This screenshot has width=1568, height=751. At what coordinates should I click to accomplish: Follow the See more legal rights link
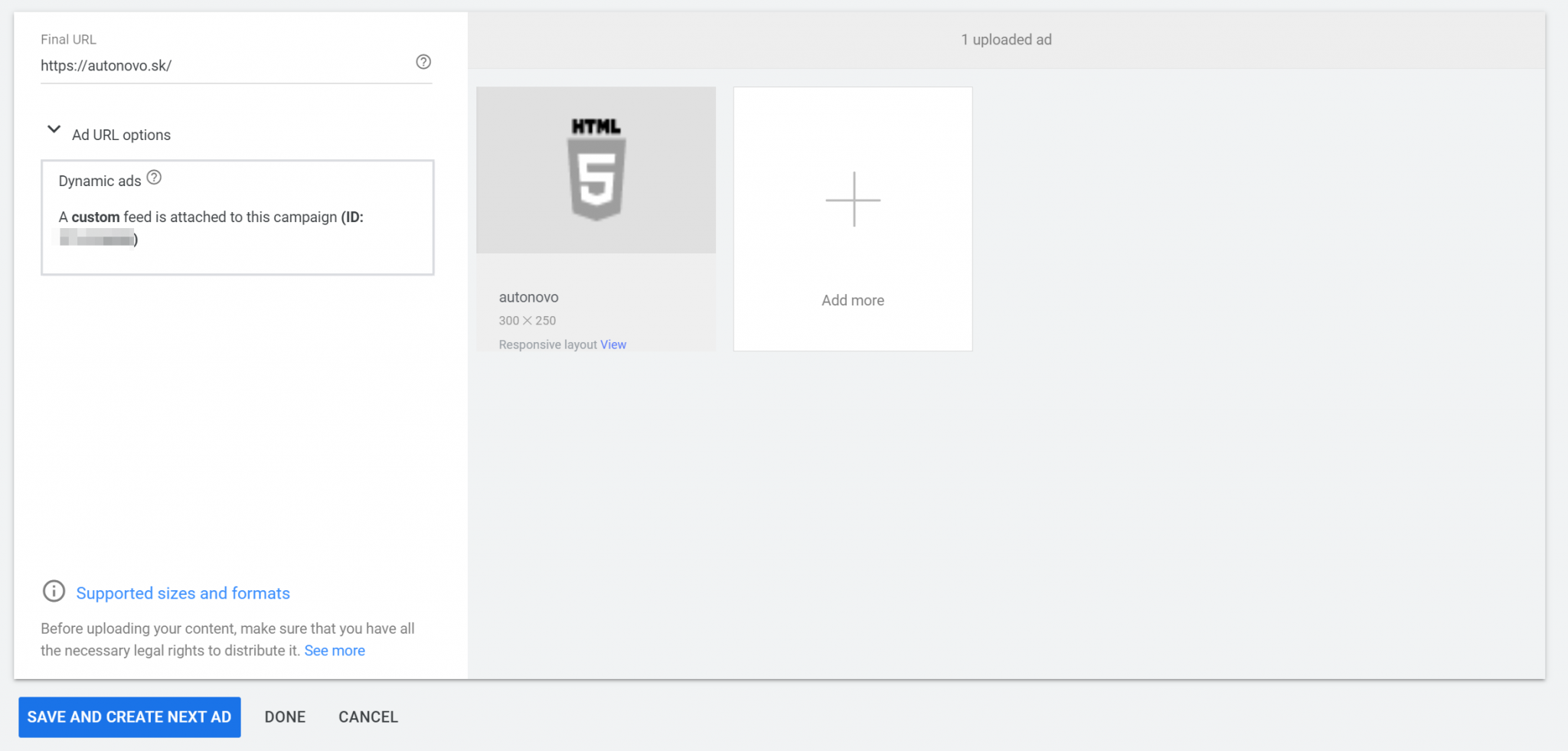point(335,651)
